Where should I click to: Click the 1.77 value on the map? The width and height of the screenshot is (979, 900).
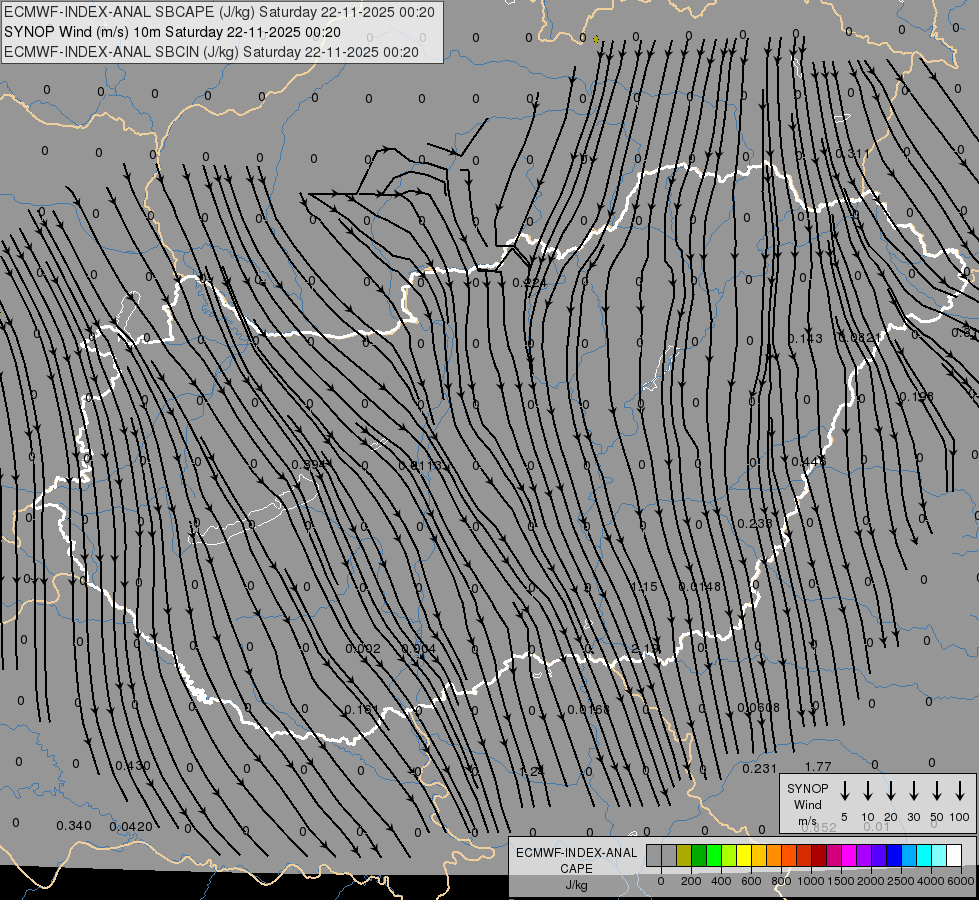tap(818, 766)
